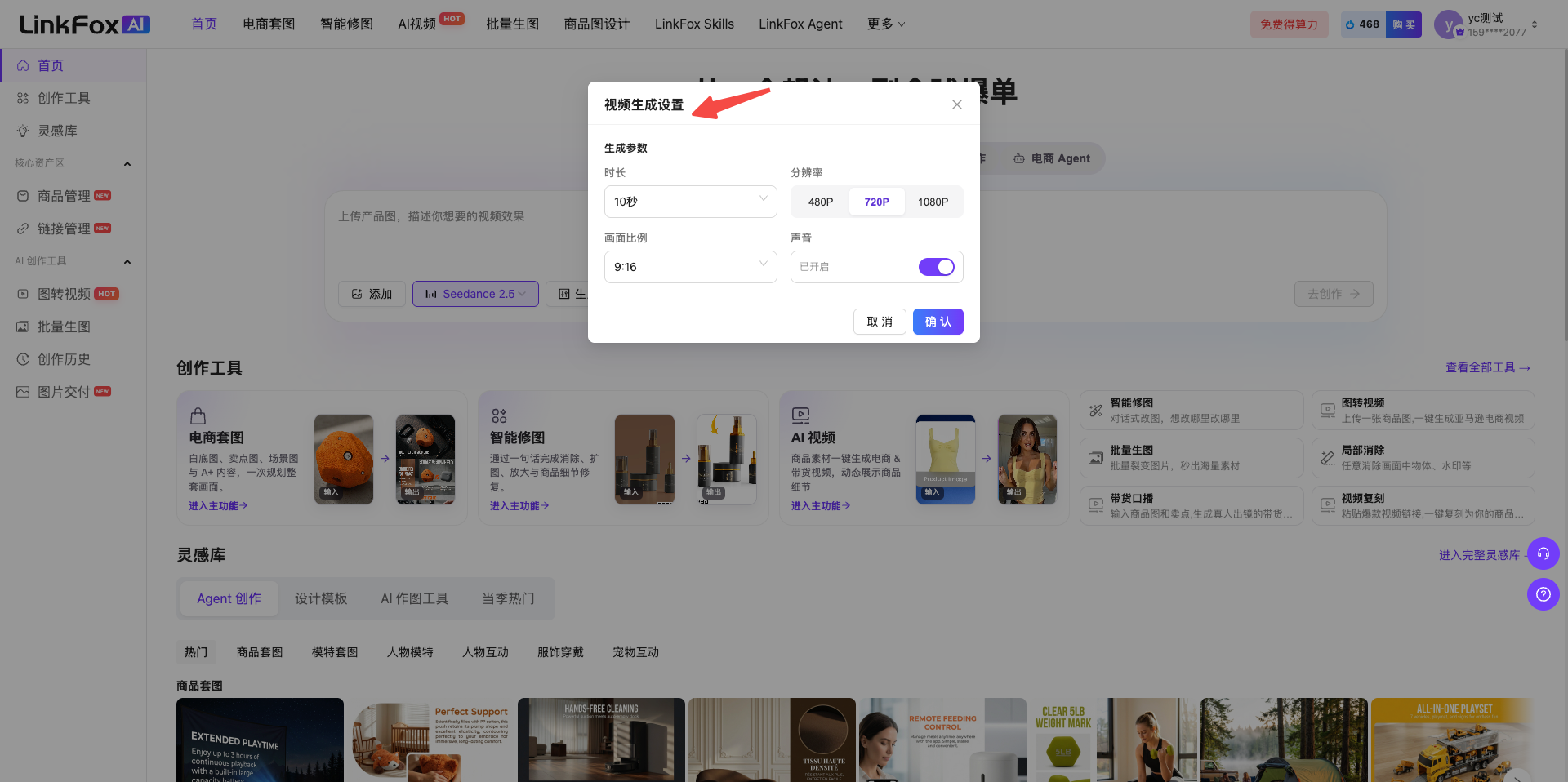Confirm settings with 确认 button
Image resolution: width=1568 pixels, height=782 pixels.
[x=938, y=322]
